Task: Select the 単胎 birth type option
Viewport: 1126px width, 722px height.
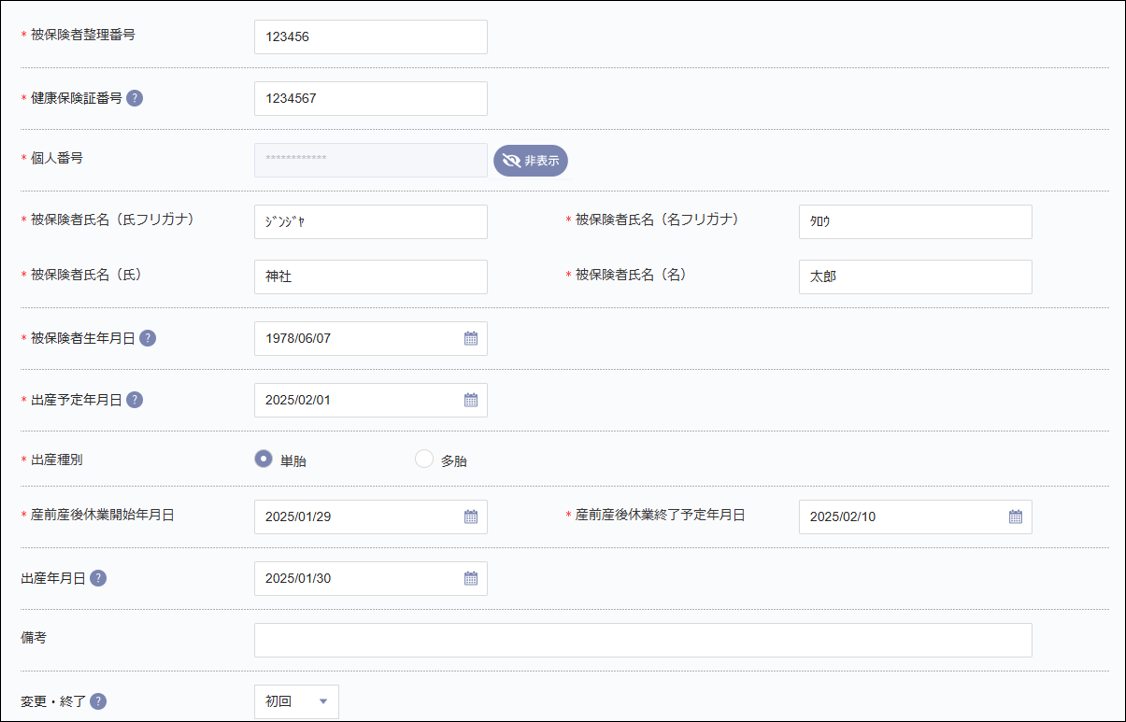Action: tap(262, 460)
